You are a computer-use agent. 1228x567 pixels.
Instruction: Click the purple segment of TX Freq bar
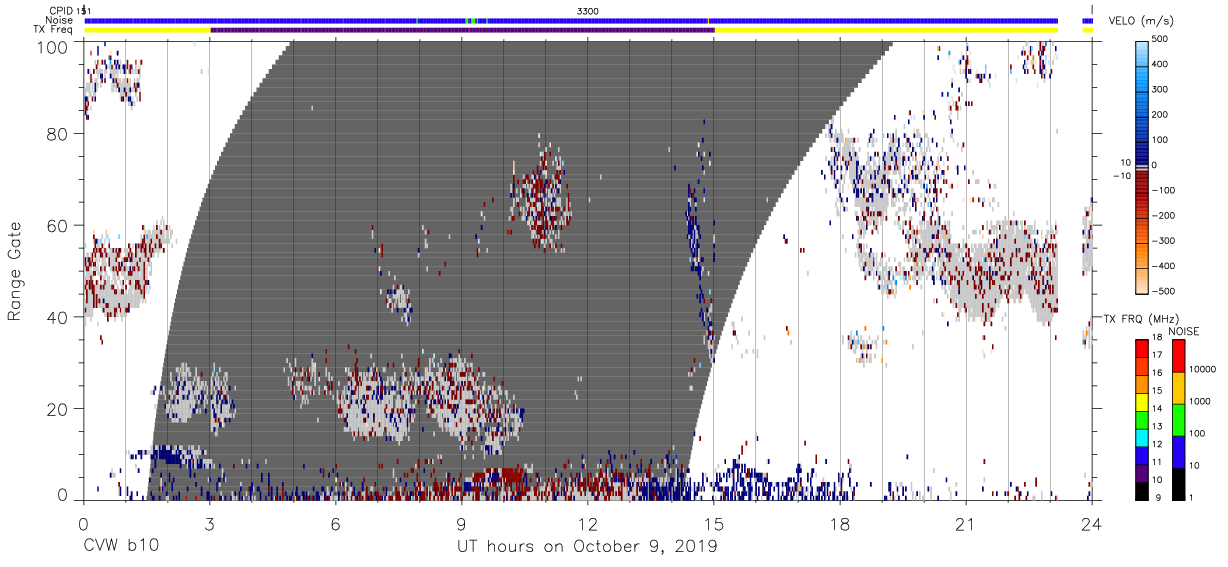point(462,30)
